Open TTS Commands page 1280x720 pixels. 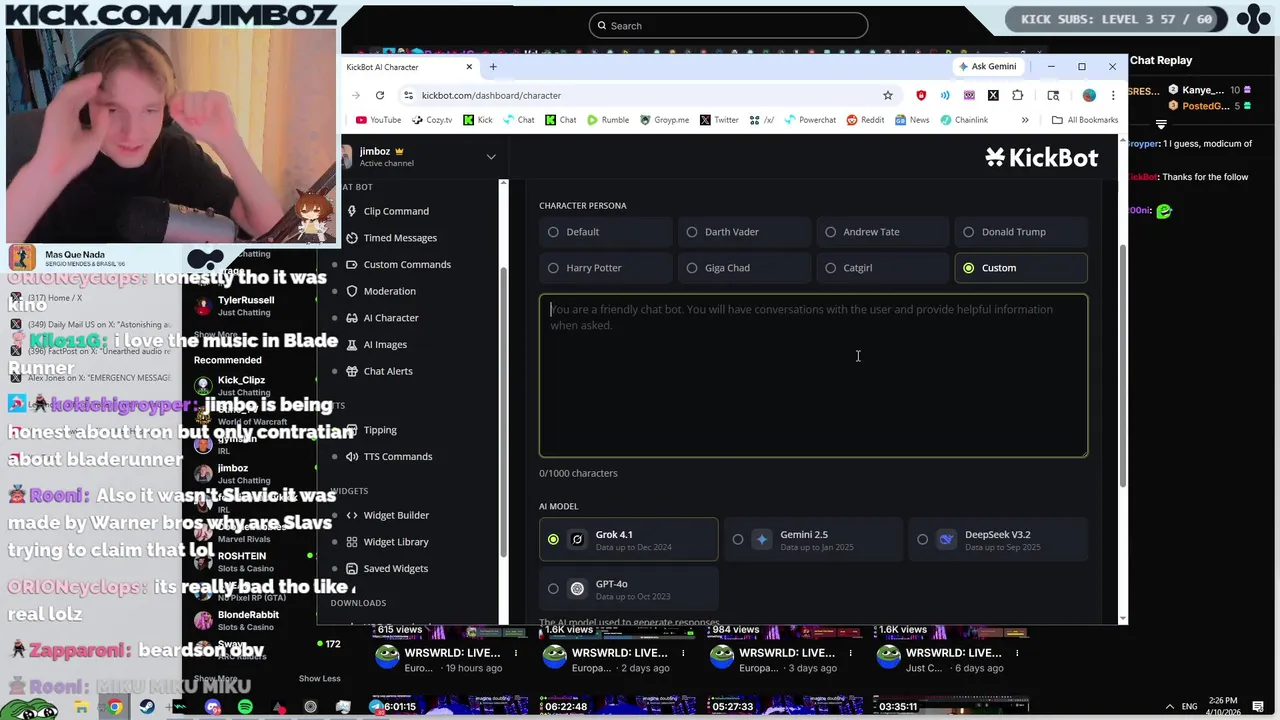click(x=398, y=456)
